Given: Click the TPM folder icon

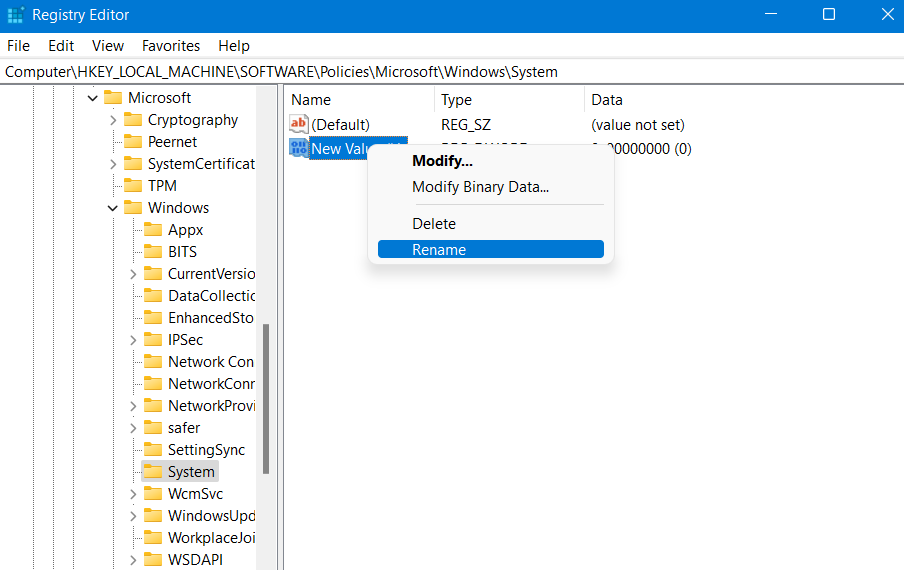Looking at the screenshot, I should pos(132,186).
